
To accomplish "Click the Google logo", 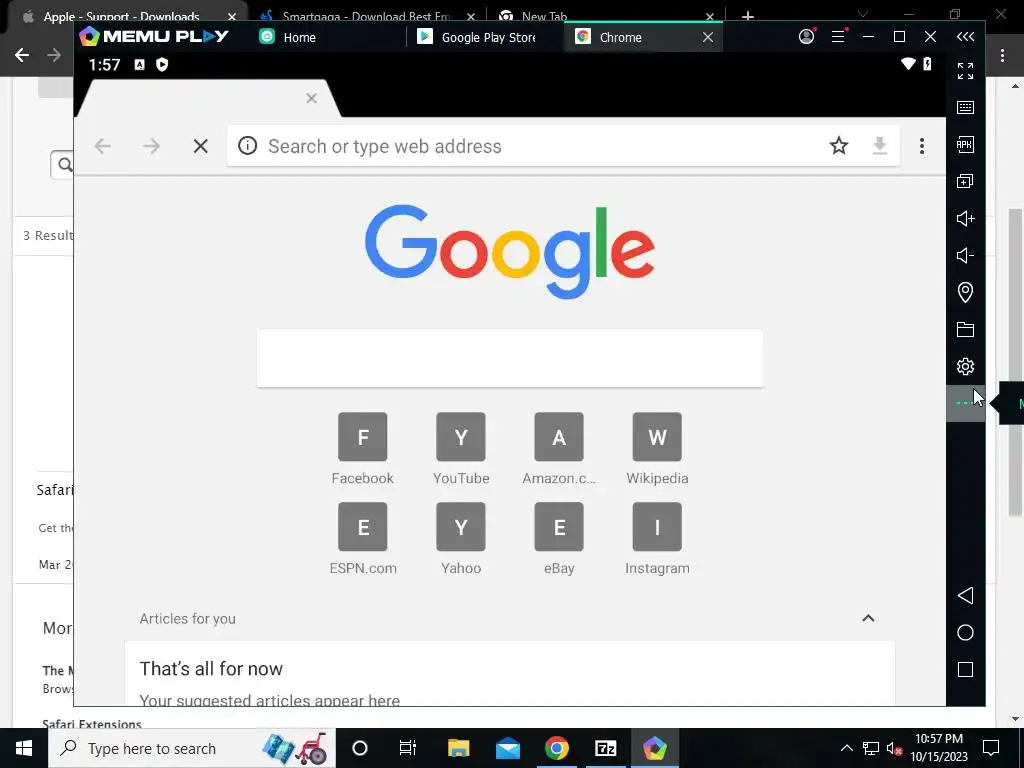I will click(510, 251).
